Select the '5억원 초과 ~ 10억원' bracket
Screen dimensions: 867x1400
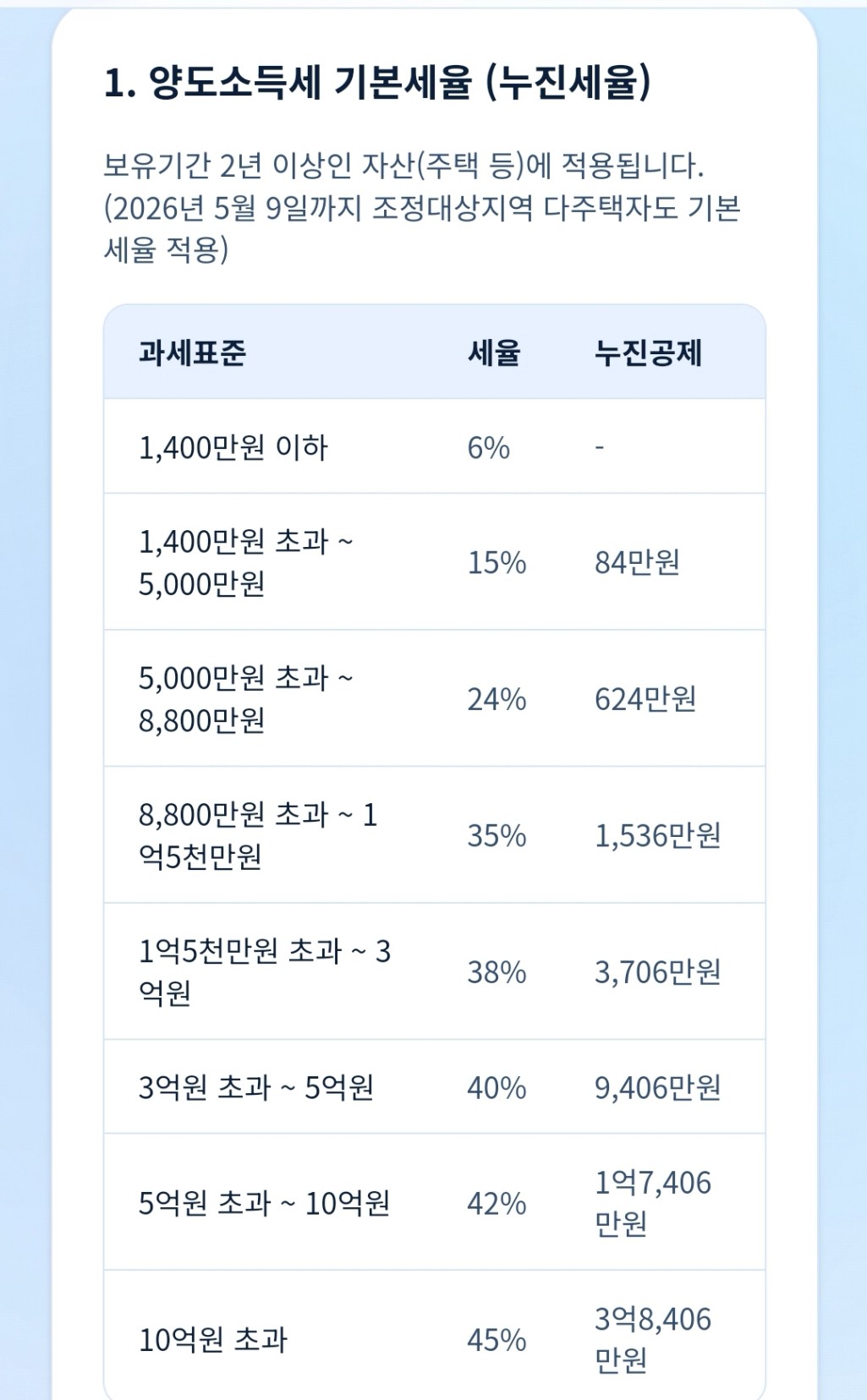click(264, 1202)
